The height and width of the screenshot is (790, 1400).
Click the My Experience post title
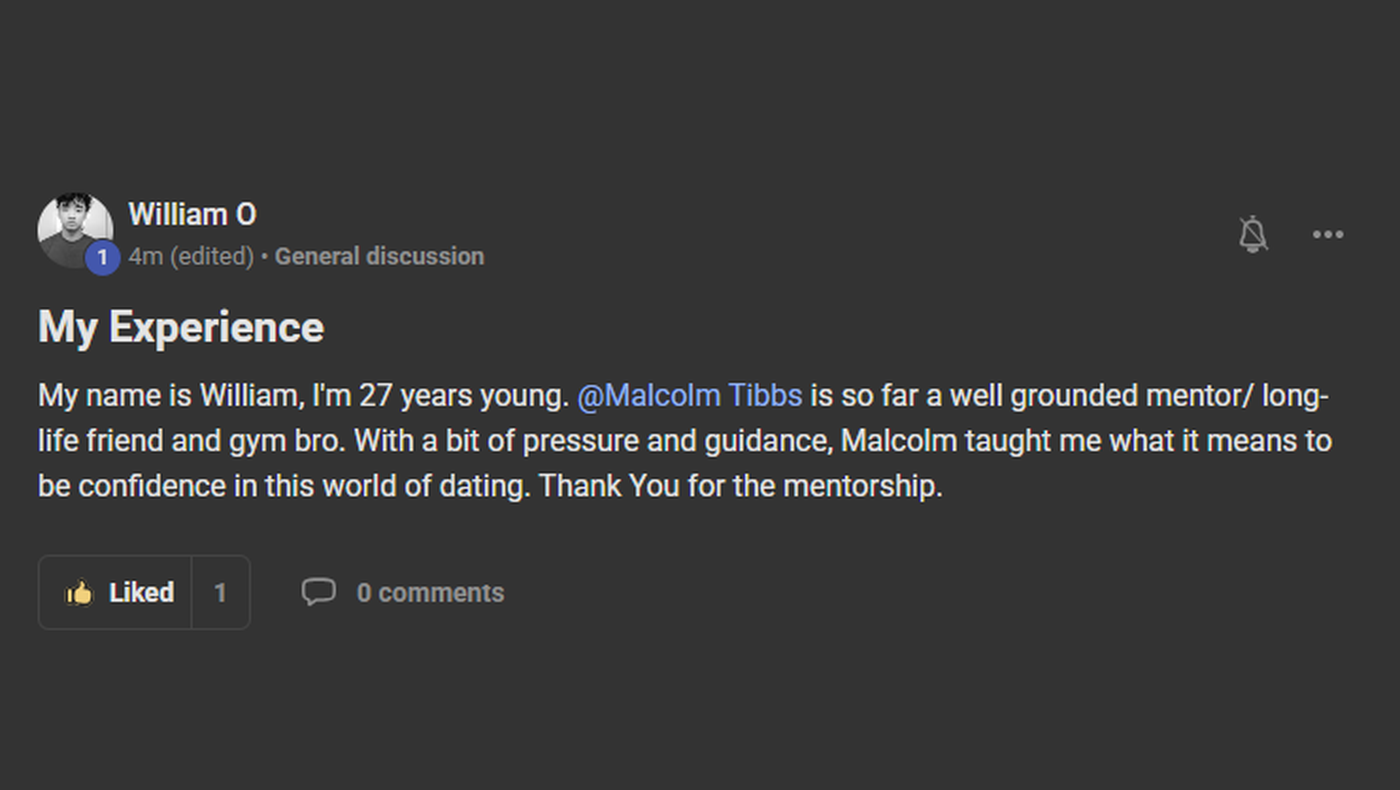pyautogui.click(x=181, y=328)
